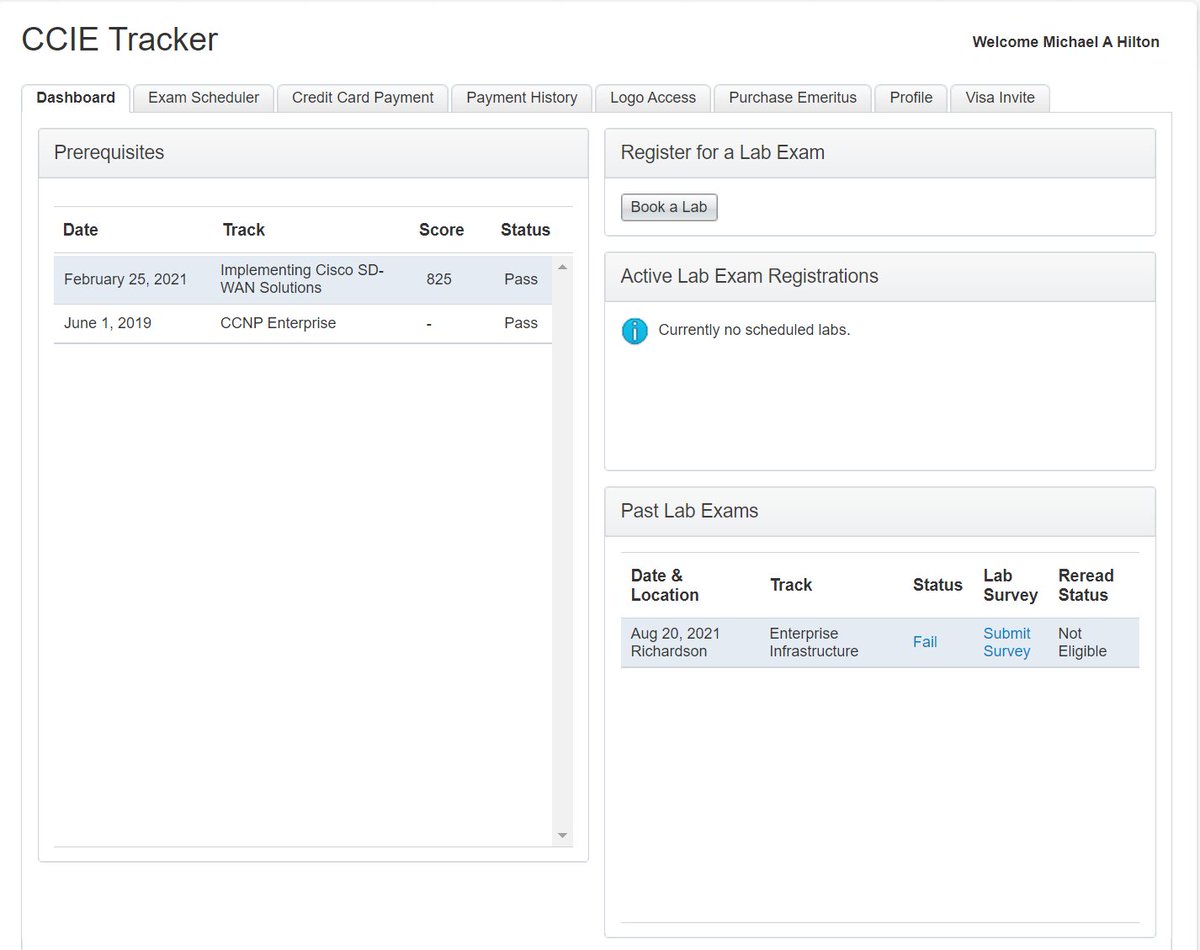Go to the Payment History tab
The image size is (1200, 950).
pyautogui.click(x=522, y=98)
